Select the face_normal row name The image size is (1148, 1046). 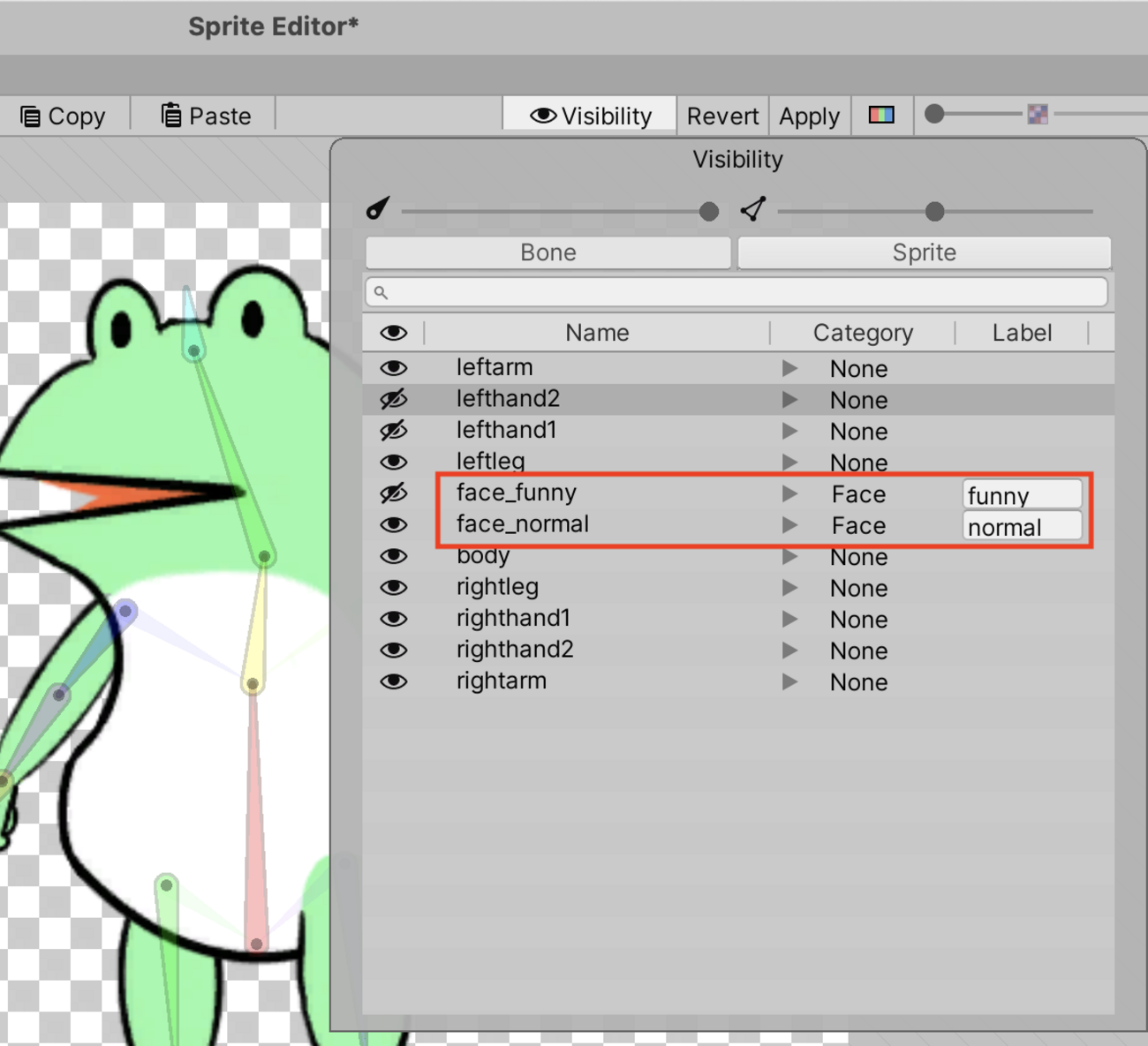click(x=522, y=524)
